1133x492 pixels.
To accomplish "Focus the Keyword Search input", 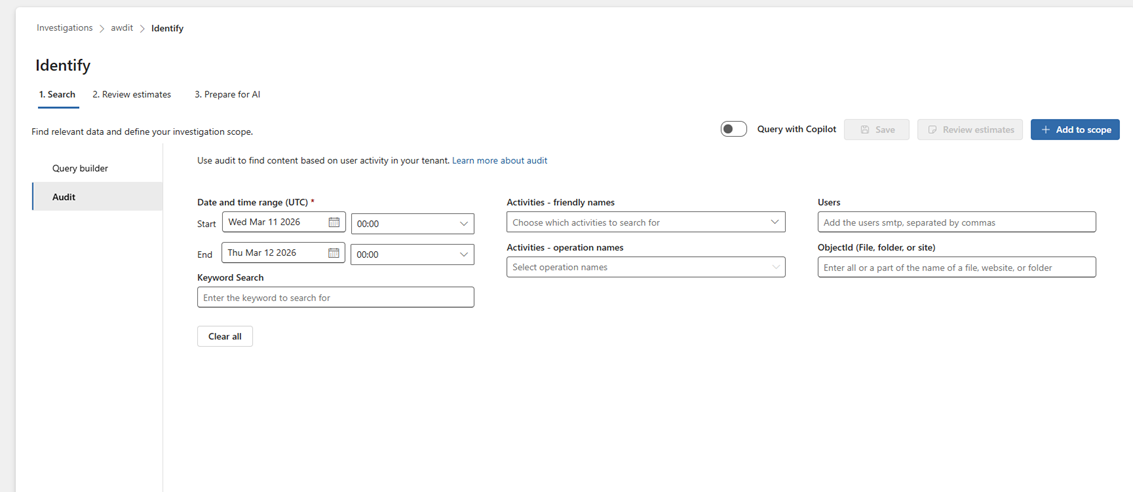I will pyautogui.click(x=336, y=298).
